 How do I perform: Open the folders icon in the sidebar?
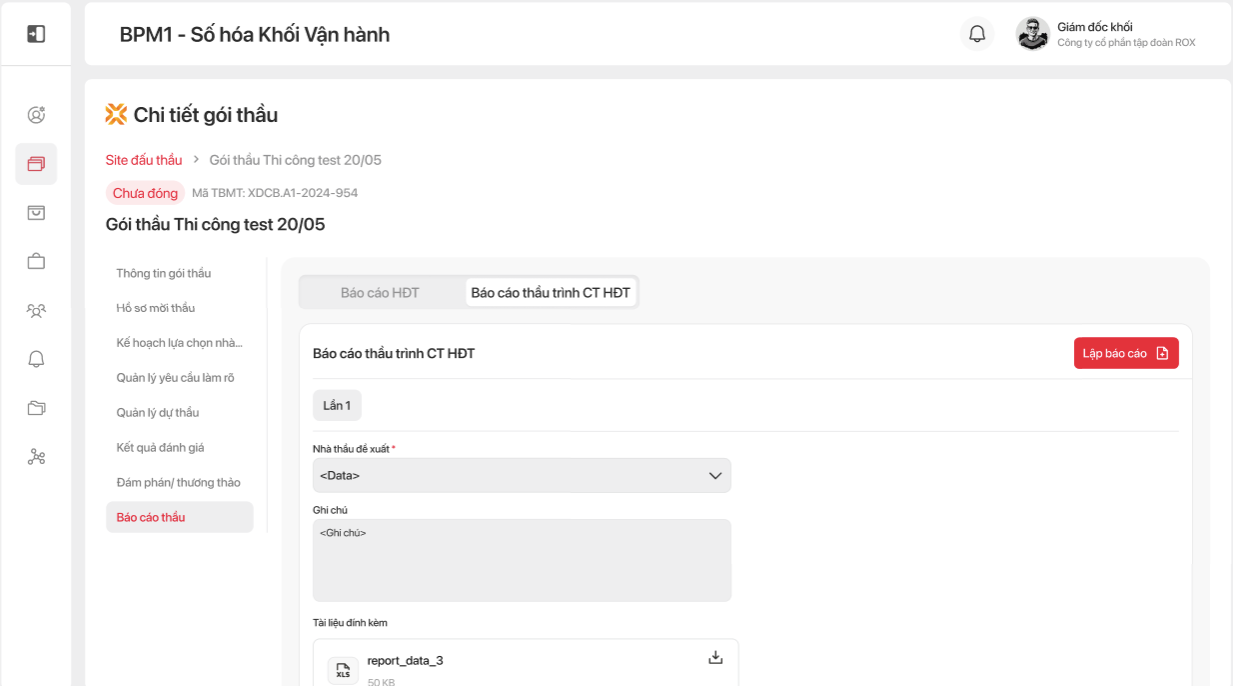36,408
